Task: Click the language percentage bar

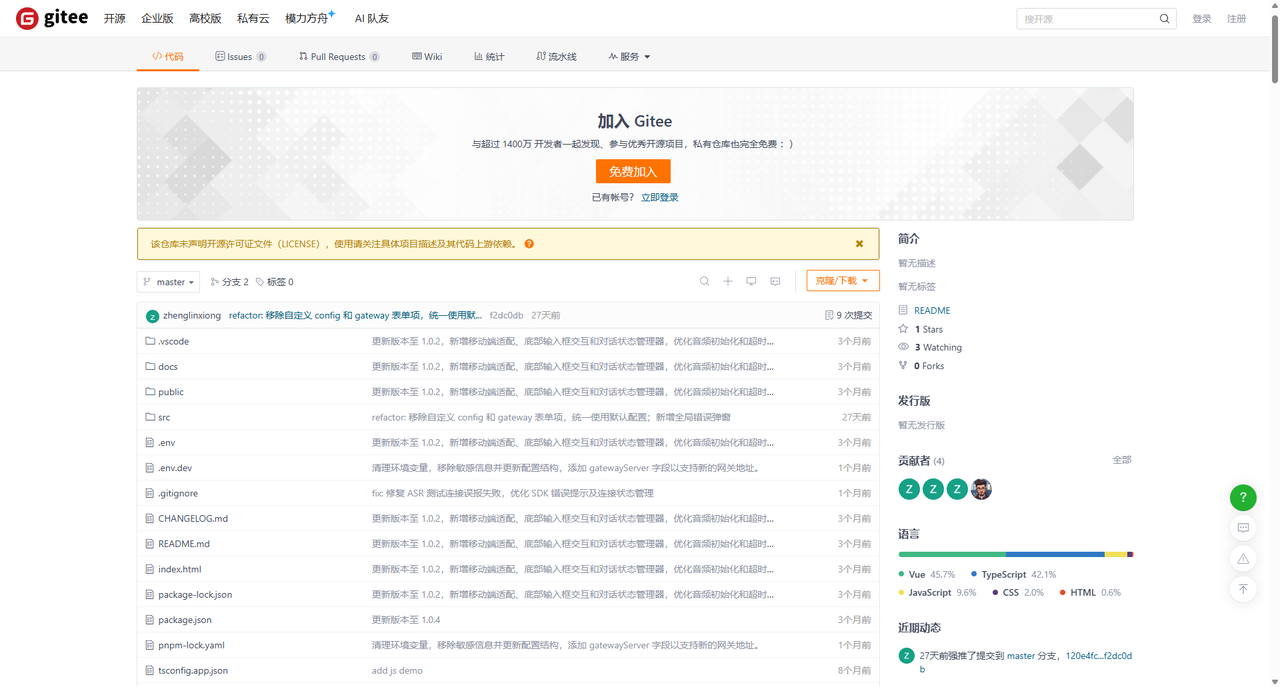Action: point(1016,554)
